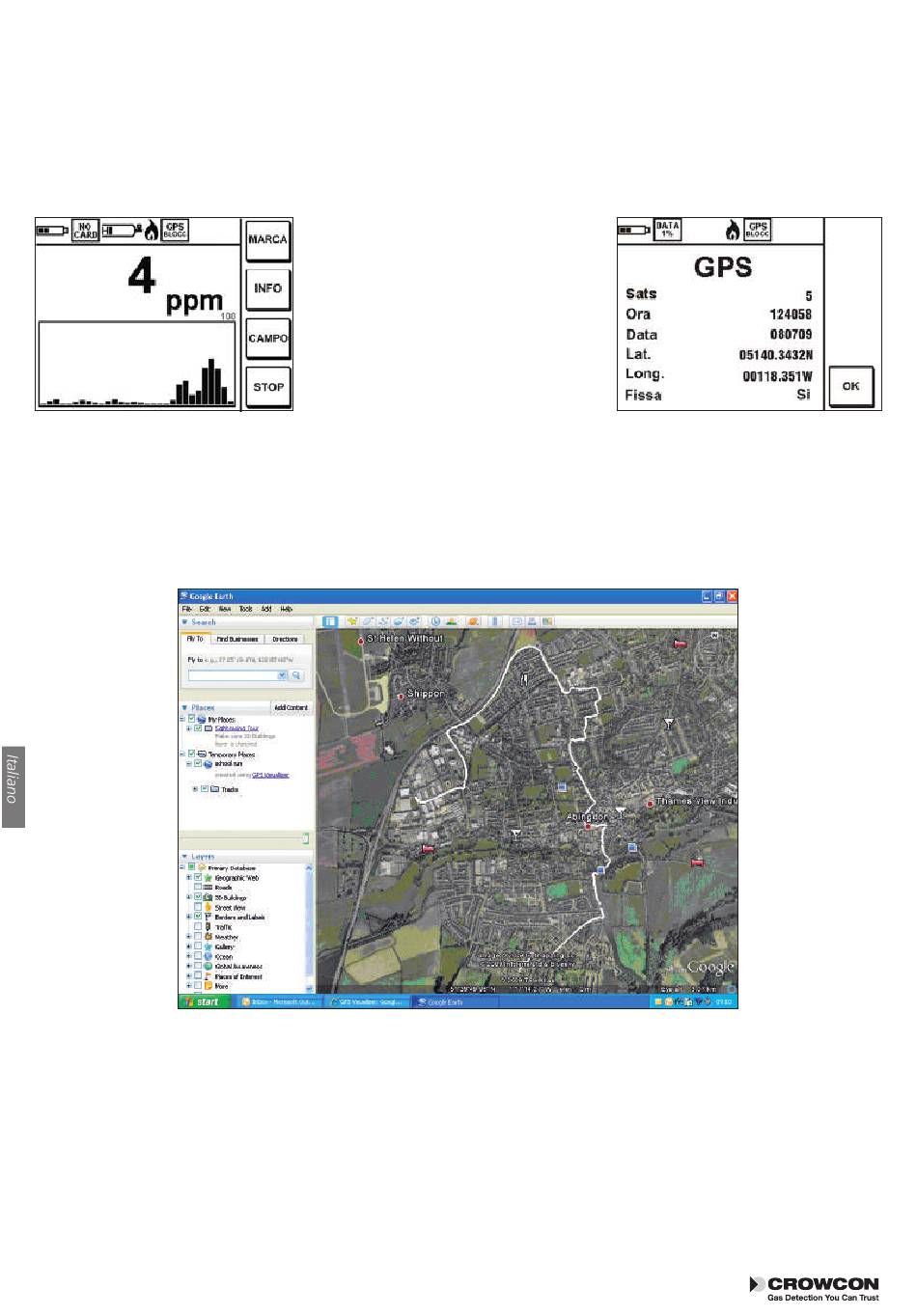Click the Add Polygon toolbar icon
This screenshot has height=1316, width=917.
368,622
